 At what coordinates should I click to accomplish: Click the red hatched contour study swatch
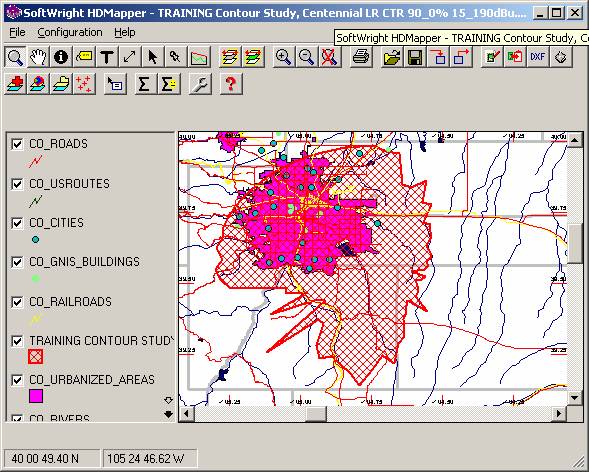pos(36,357)
